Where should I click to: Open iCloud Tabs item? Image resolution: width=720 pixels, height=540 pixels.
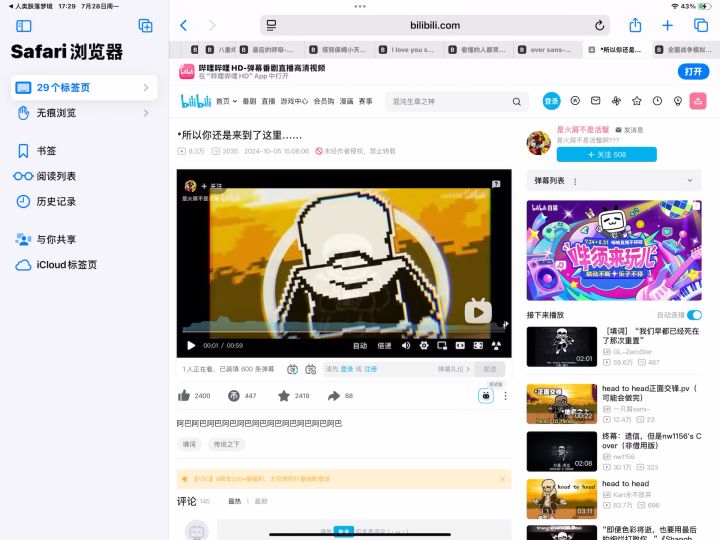pyautogui.click(x=84, y=264)
